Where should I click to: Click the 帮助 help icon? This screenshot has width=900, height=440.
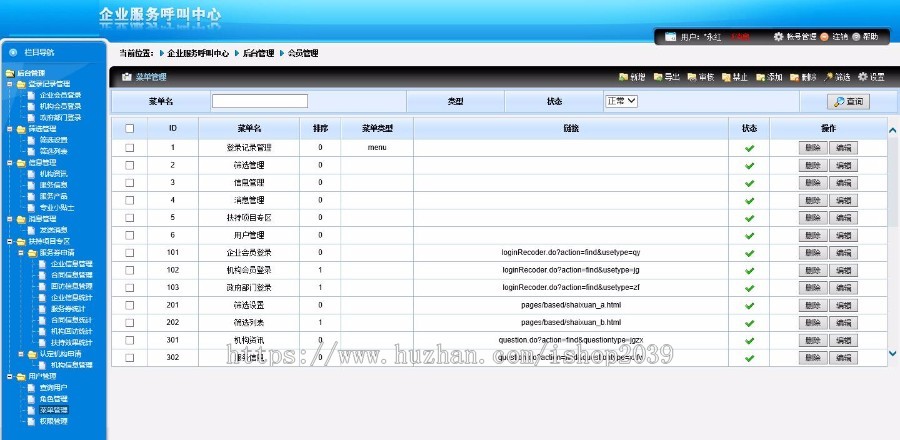[856, 37]
